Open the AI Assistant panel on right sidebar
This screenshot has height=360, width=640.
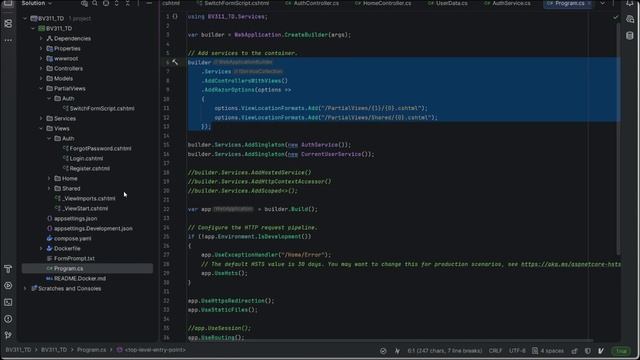coord(630,19)
